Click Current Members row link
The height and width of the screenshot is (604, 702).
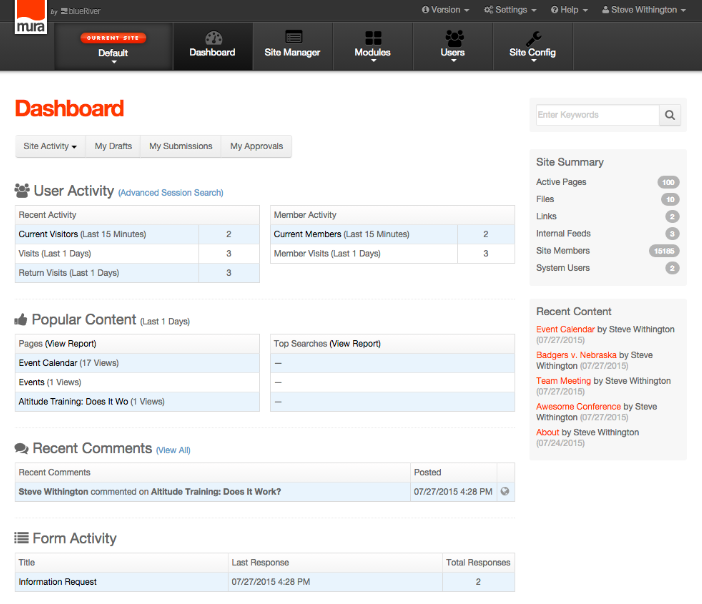click(308, 234)
